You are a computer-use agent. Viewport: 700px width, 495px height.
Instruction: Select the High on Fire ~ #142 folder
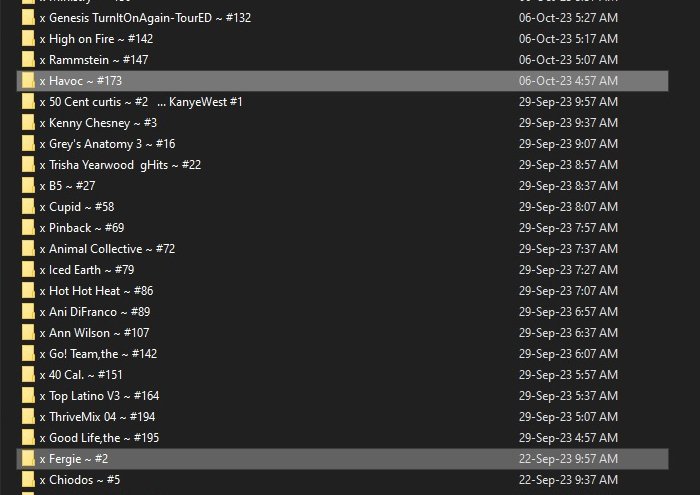[x=96, y=39]
